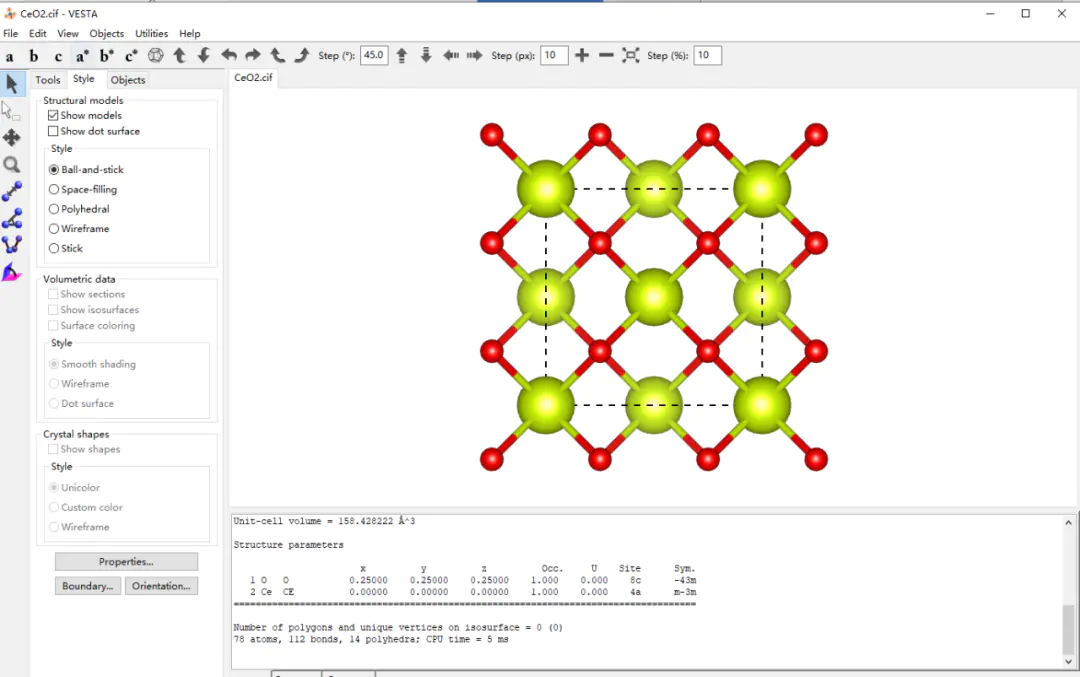Enable Show dot surface
Screen dimensions: 1080x677
tap(54, 132)
